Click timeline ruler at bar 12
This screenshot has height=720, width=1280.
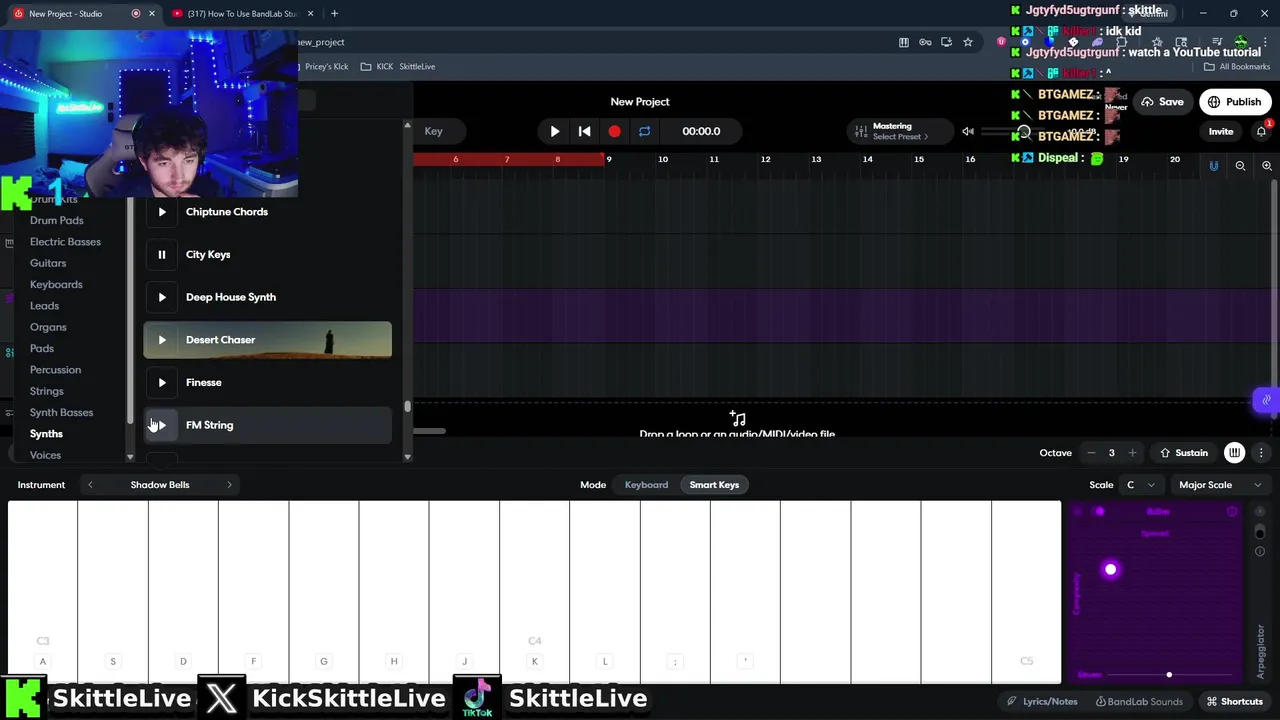click(x=765, y=159)
